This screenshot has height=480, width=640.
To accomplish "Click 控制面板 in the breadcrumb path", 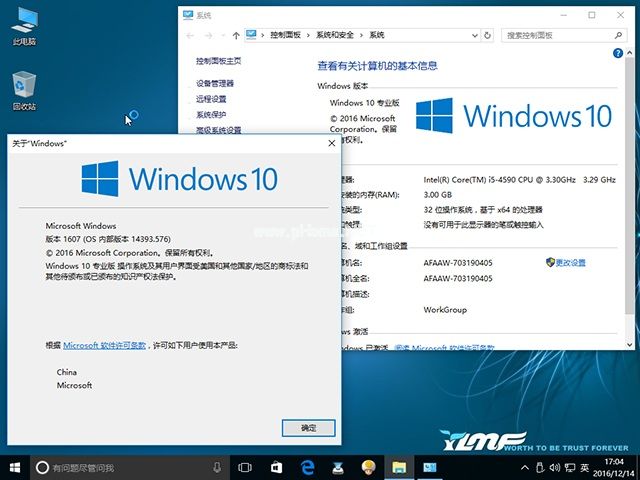I will tap(286, 35).
